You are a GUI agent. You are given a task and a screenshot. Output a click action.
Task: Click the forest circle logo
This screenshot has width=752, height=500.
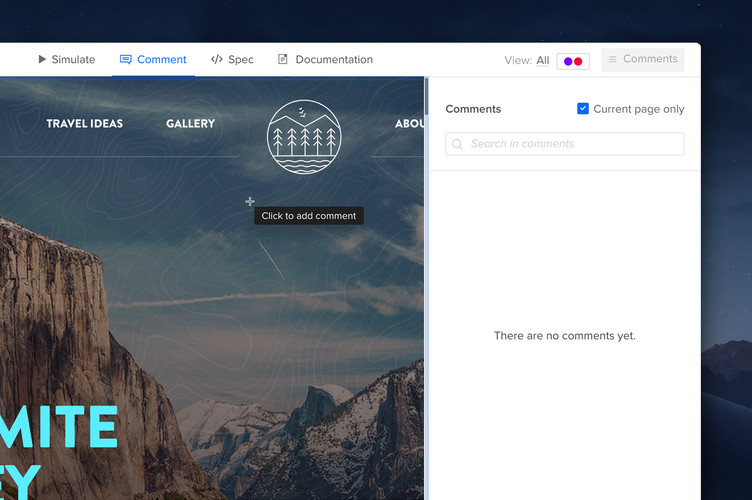click(x=304, y=137)
